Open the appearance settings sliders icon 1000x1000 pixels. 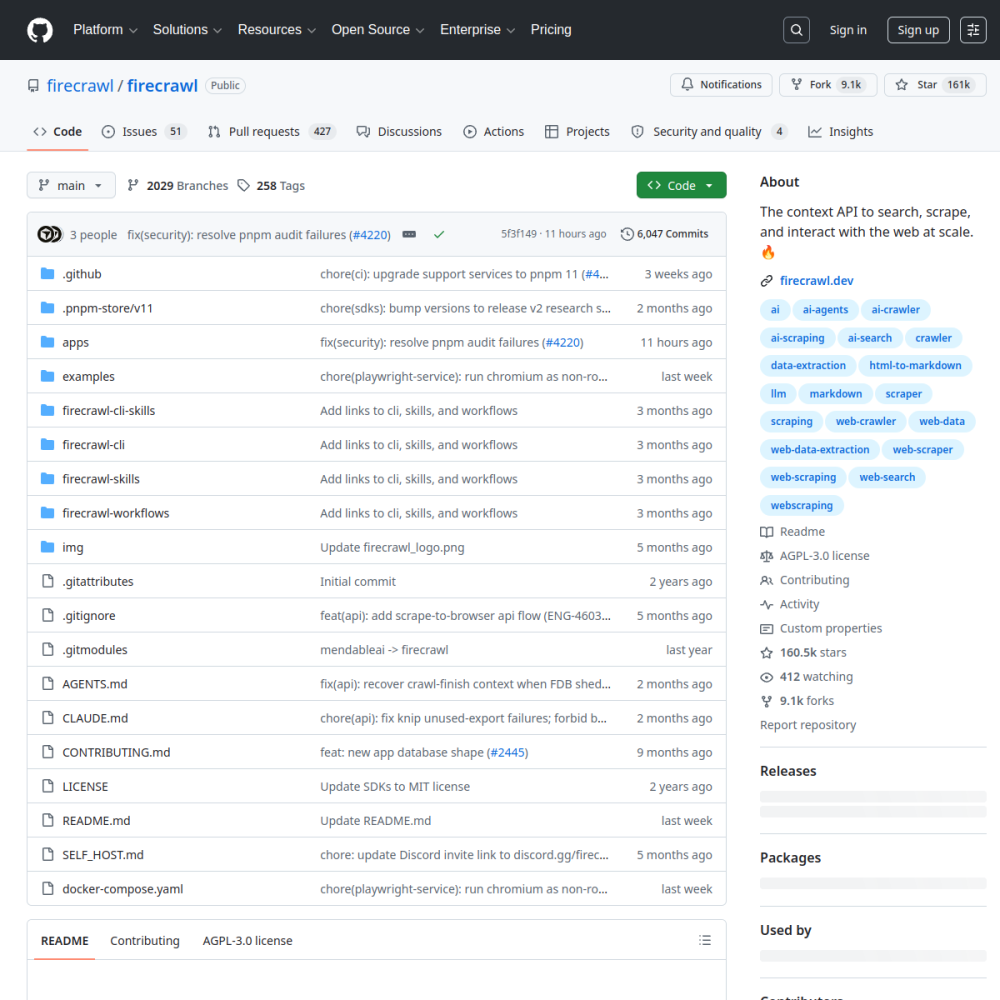point(973,30)
